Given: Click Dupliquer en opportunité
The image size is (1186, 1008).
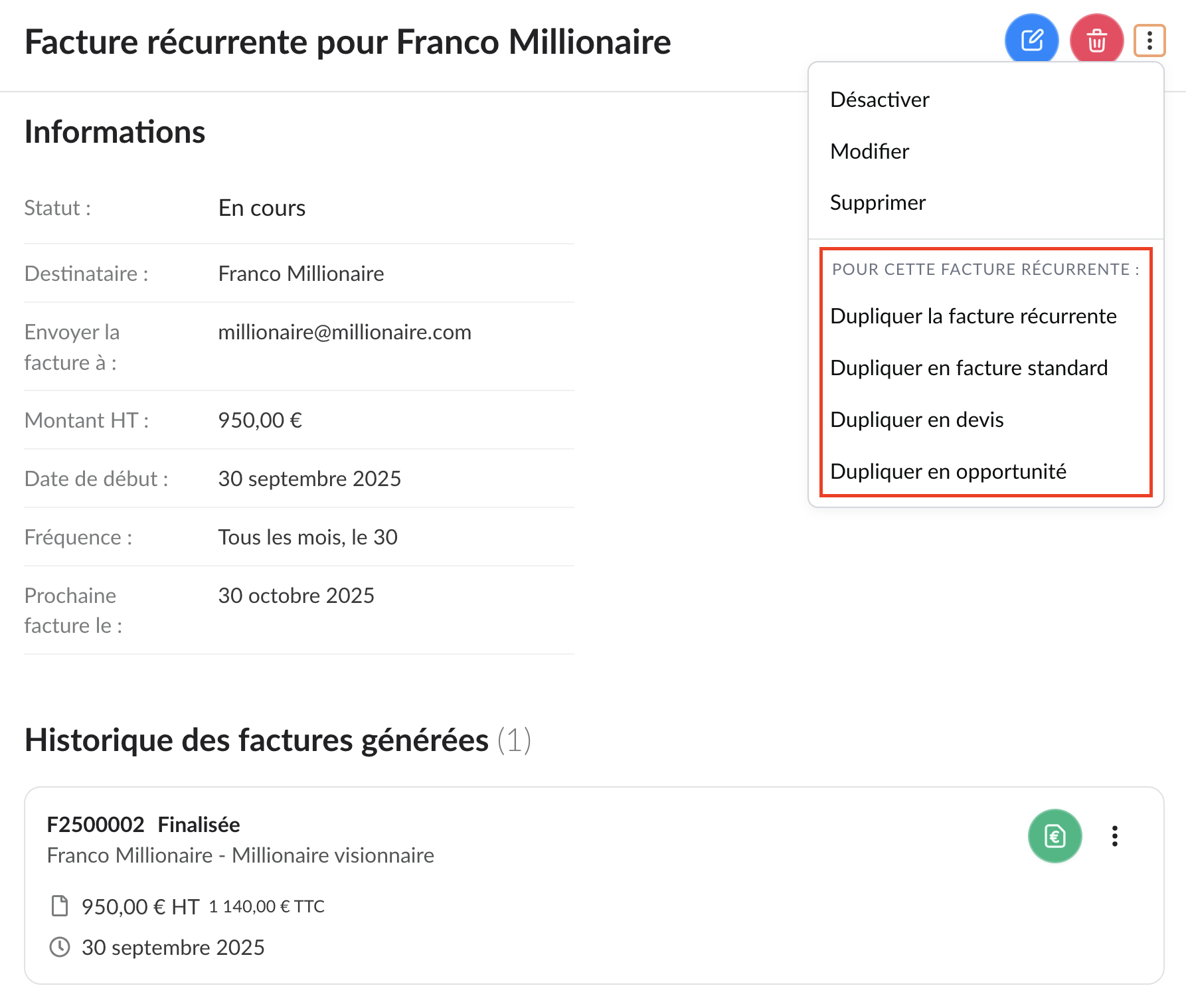Looking at the screenshot, I should [948, 471].
